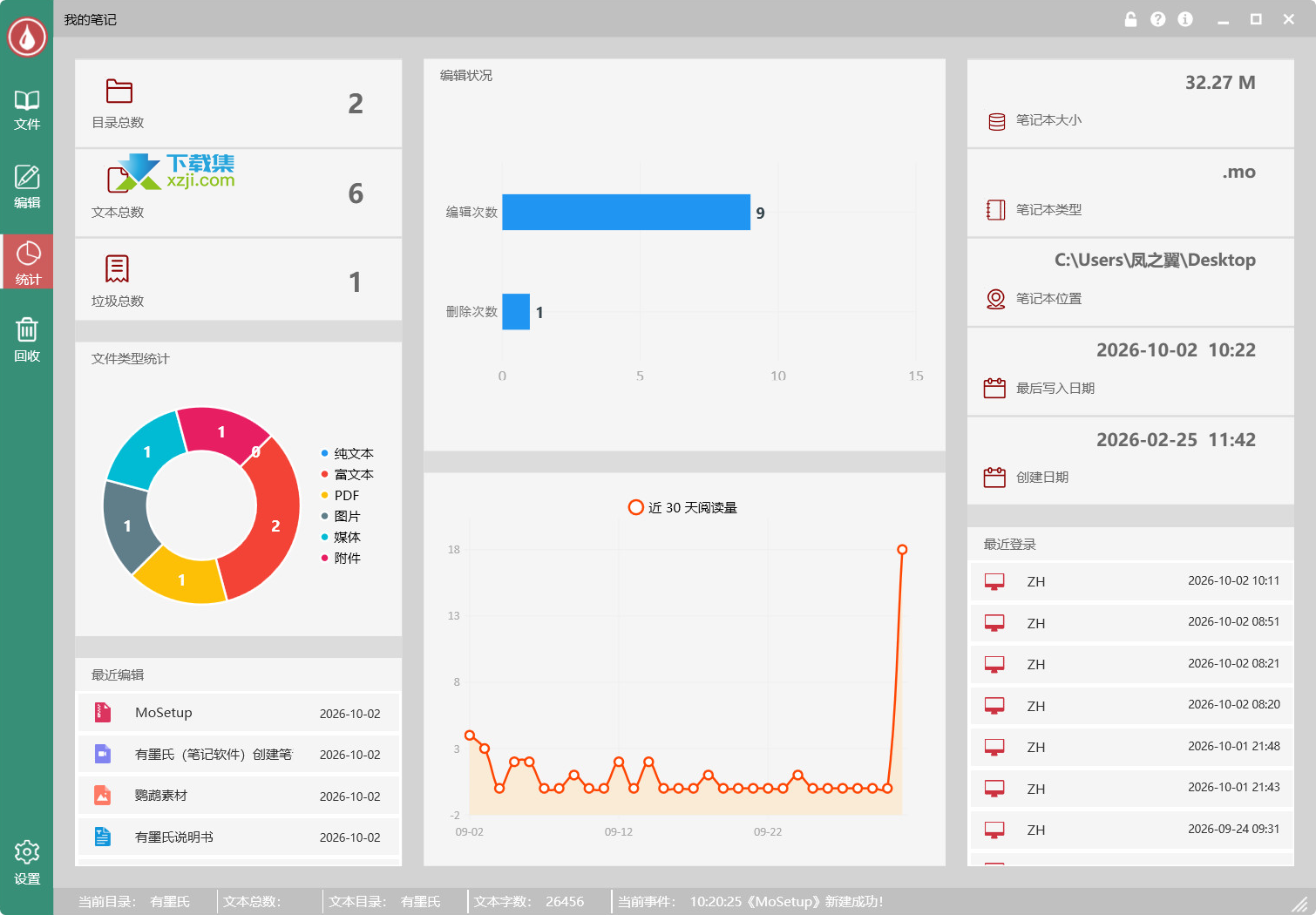Open 鹦鹉素材 recent edit entry
This screenshot has height=915, width=1316.
tap(239, 796)
